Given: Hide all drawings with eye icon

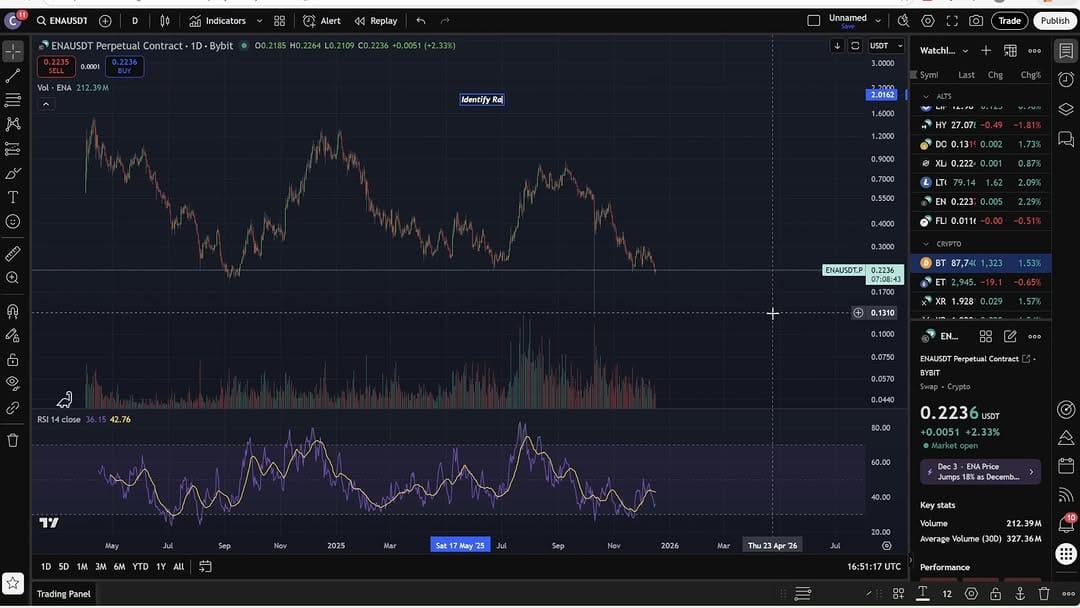Looking at the screenshot, I should coord(12,384).
